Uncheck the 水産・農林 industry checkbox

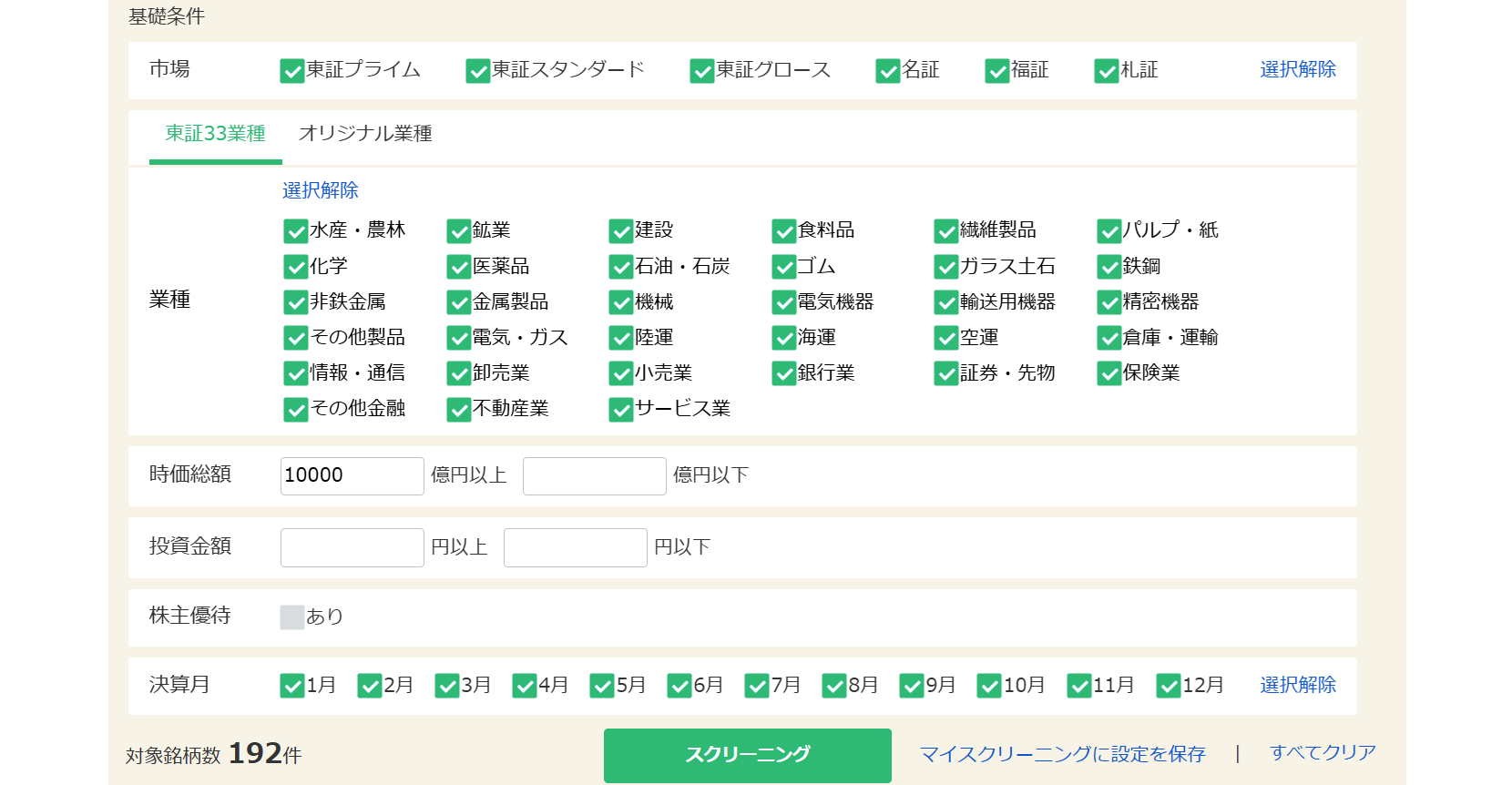(295, 231)
